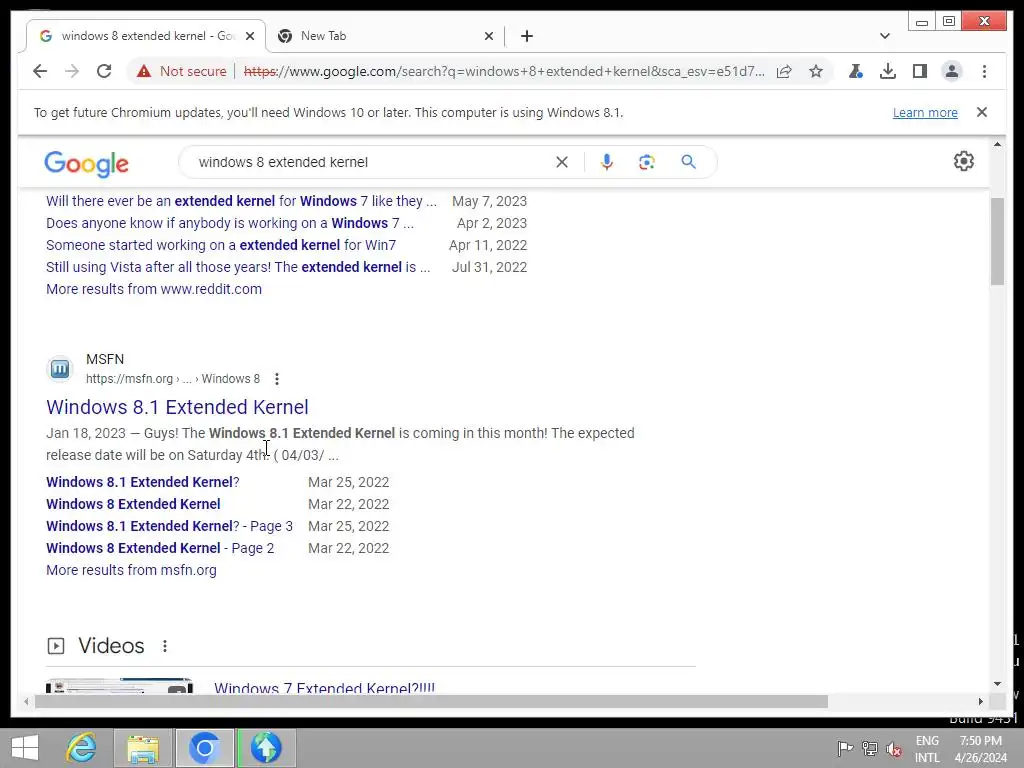This screenshot has width=1024, height=768.
Task: Close the windows 8 extended kernel tab
Action: (249, 36)
